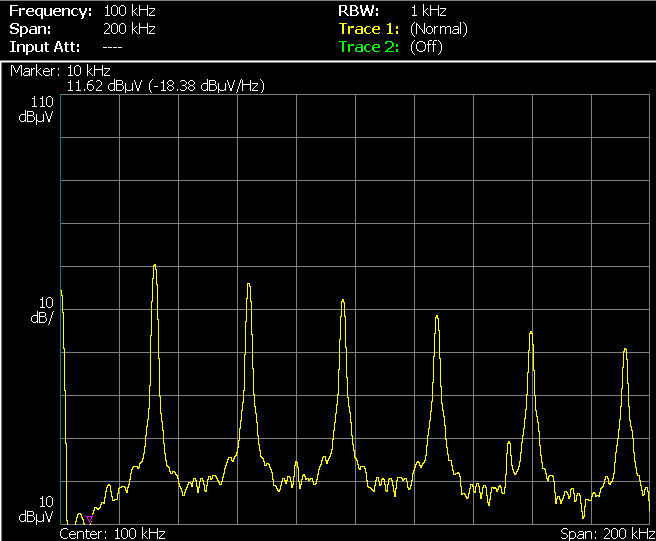The width and height of the screenshot is (656, 541).
Task: Click the magenta marker triangle on trace
Action: pos(89,519)
